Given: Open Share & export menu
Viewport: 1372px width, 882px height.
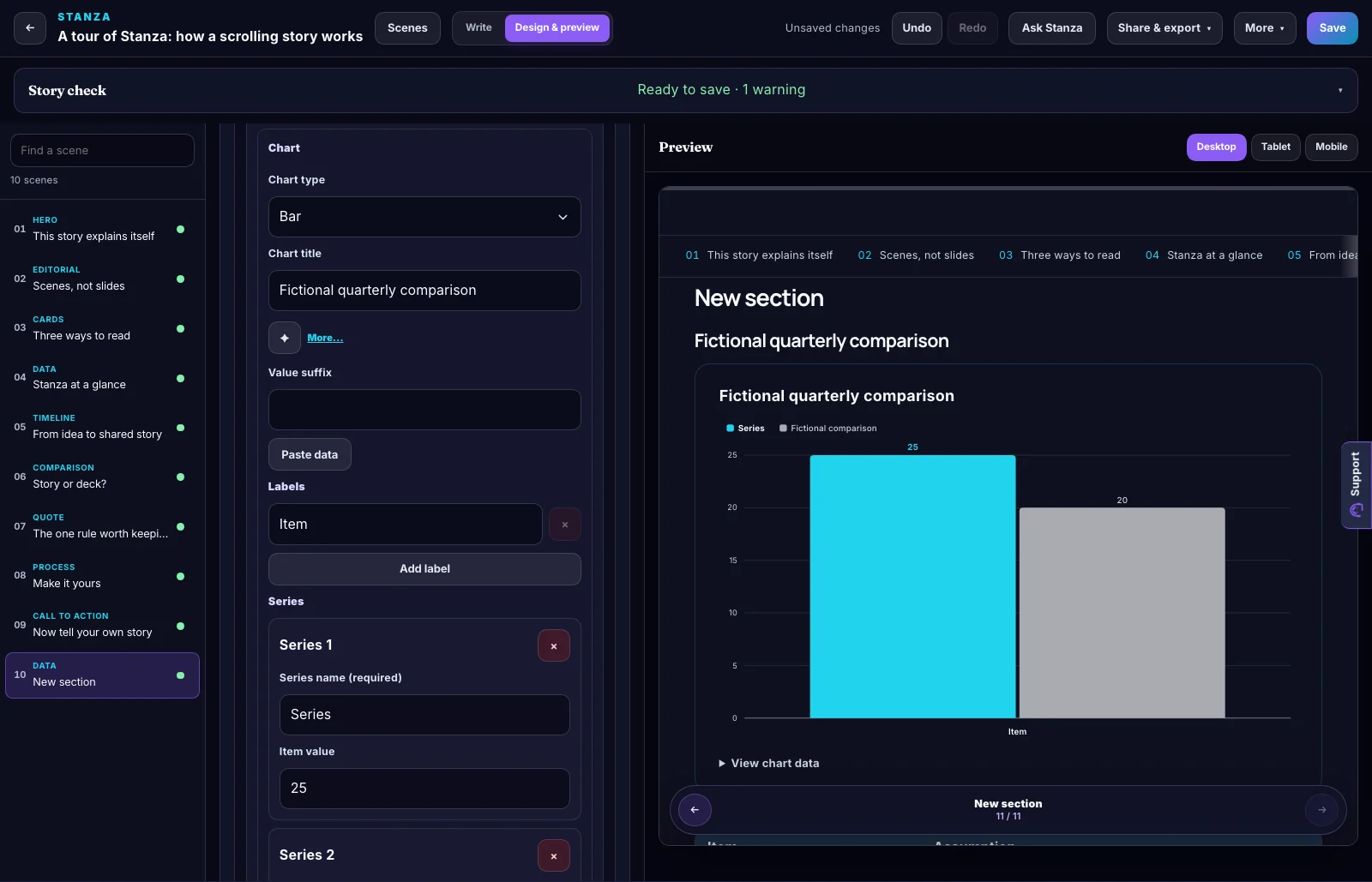Looking at the screenshot, I should click(x=1164, y=28).
